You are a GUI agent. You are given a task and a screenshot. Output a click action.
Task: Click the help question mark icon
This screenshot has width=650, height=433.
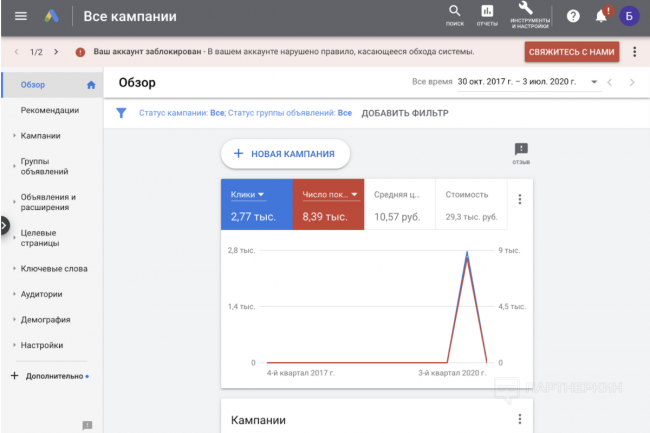click(573, 16)
